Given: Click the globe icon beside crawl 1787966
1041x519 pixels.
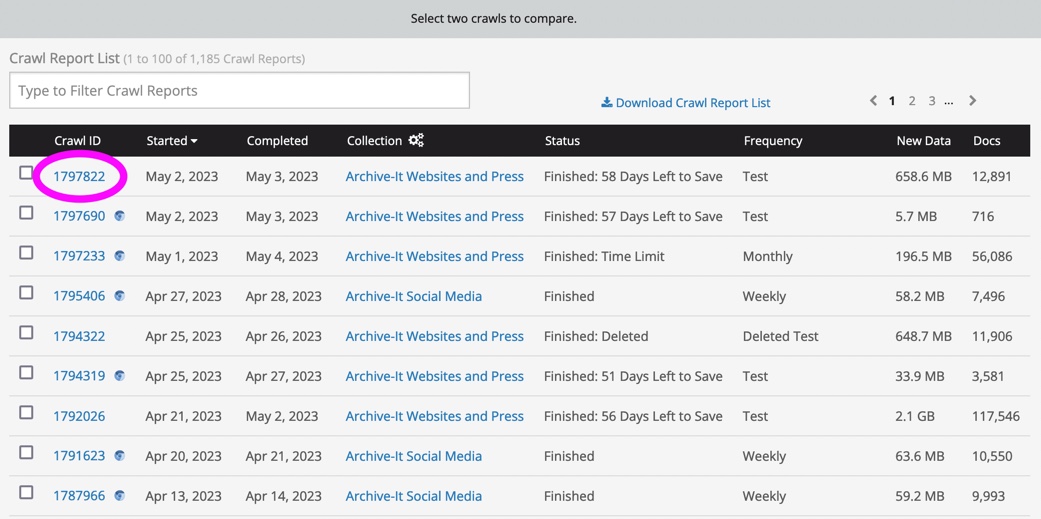Looking at the screenshot, I should [x=119, y=496].
